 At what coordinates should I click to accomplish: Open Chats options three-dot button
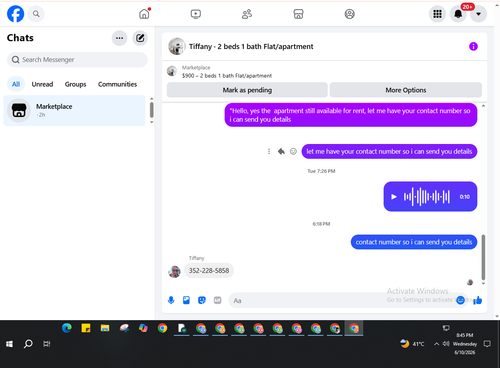coord(119,38)
